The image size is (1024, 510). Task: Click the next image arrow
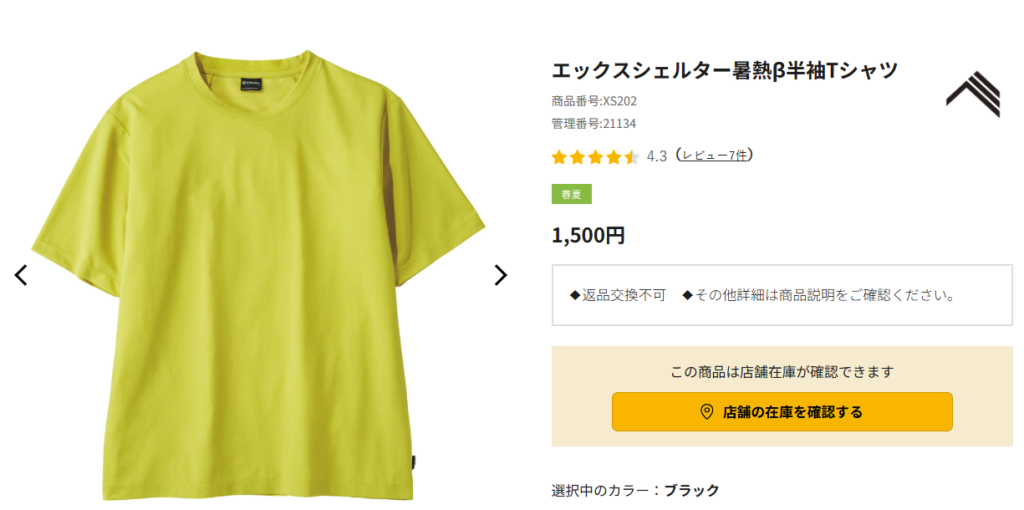pos(501,275)
